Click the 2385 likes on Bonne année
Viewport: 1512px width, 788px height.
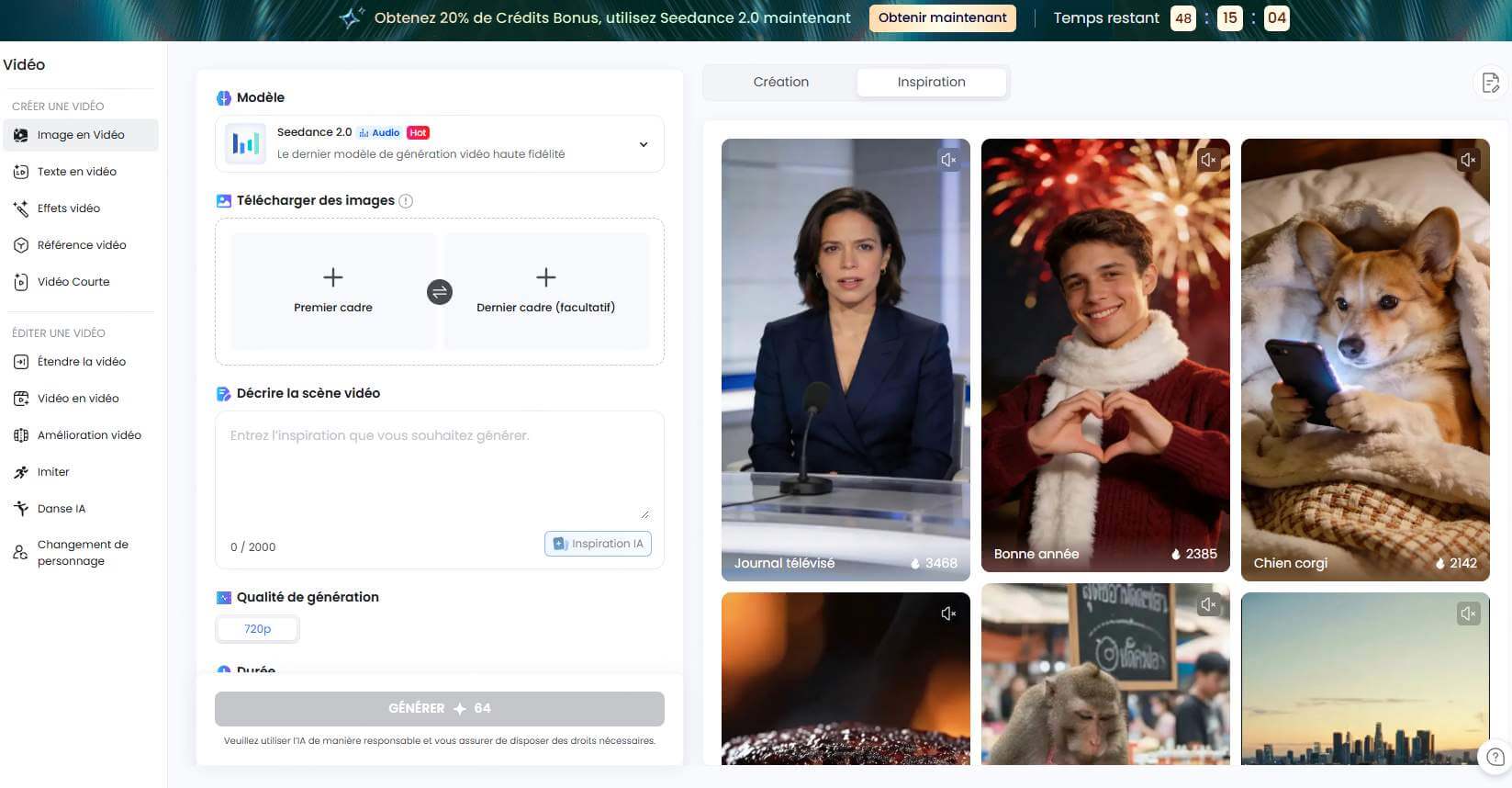[x=1193, y=554]
